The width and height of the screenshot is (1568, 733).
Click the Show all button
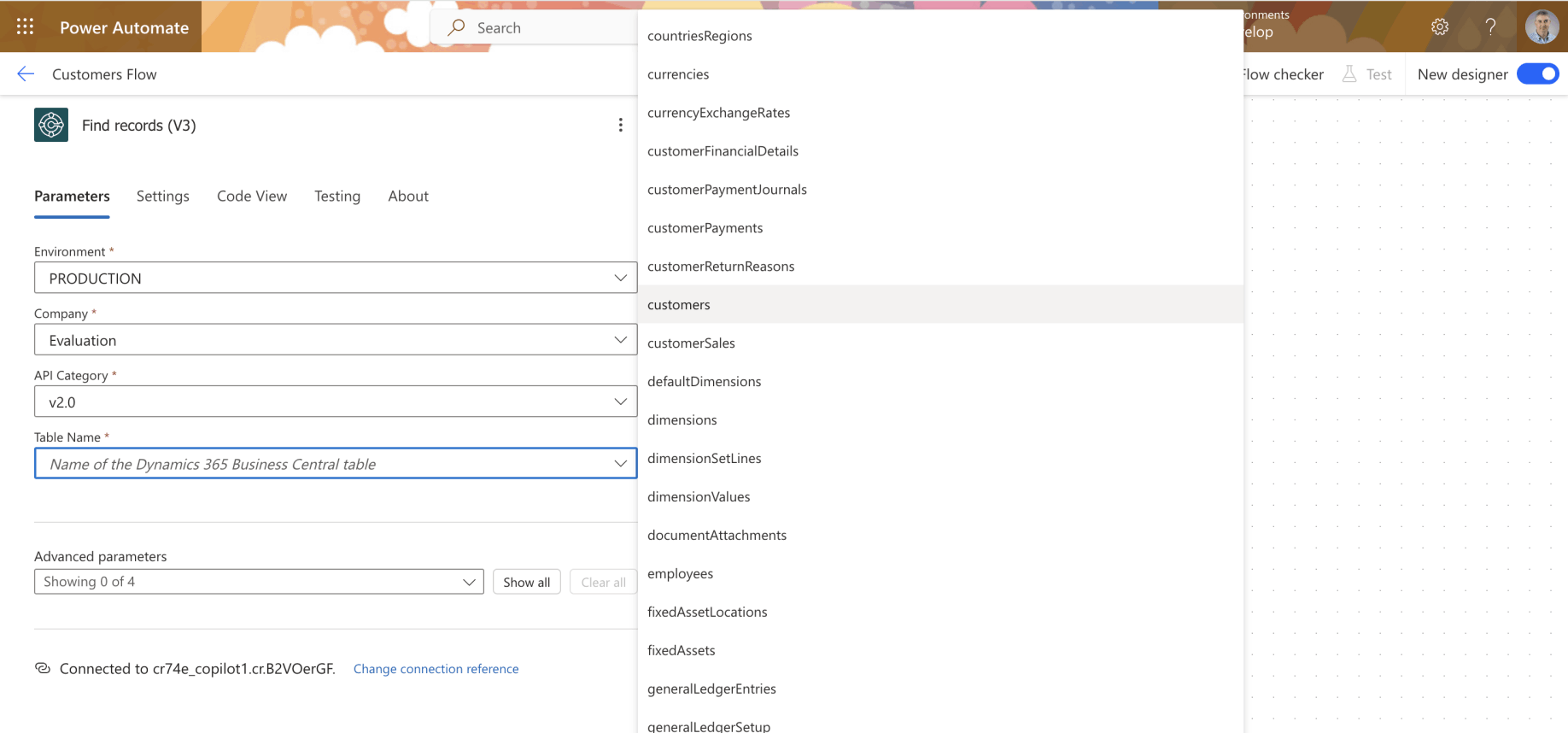tap(526, 582)
